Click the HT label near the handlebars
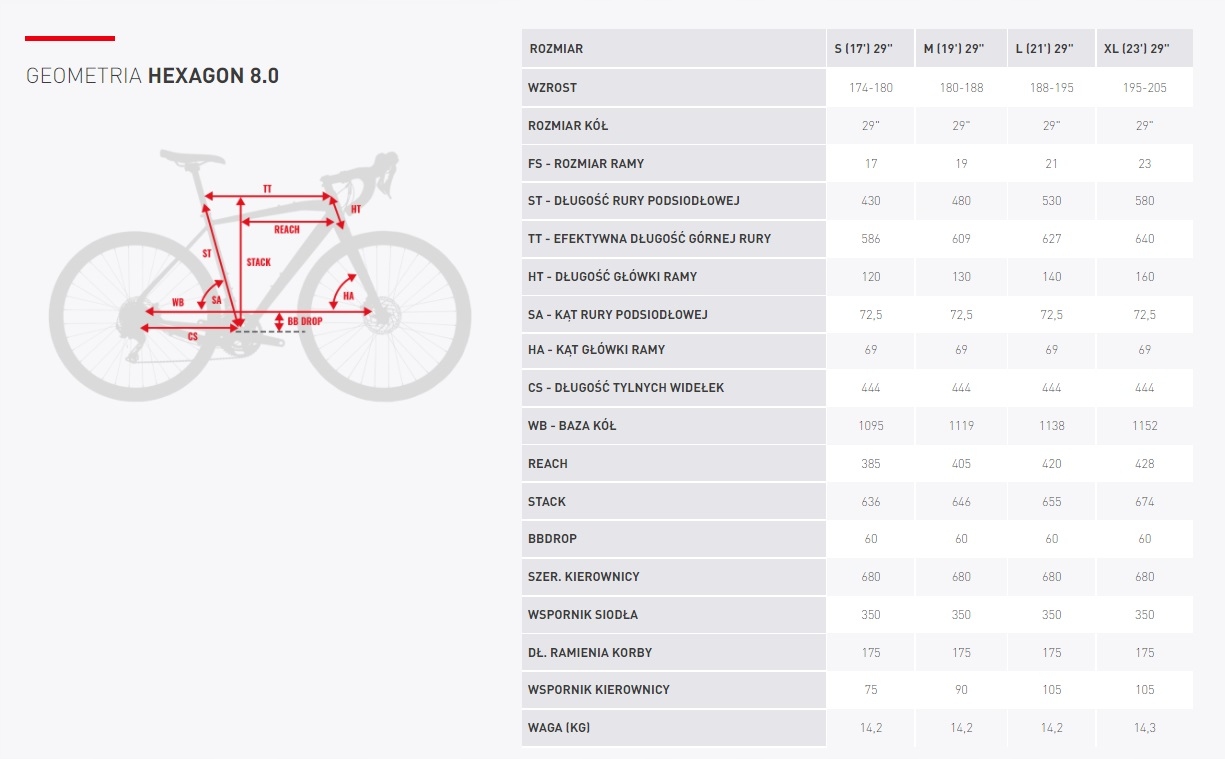Viewport: 1225px width, 759px height. (356, 209)
